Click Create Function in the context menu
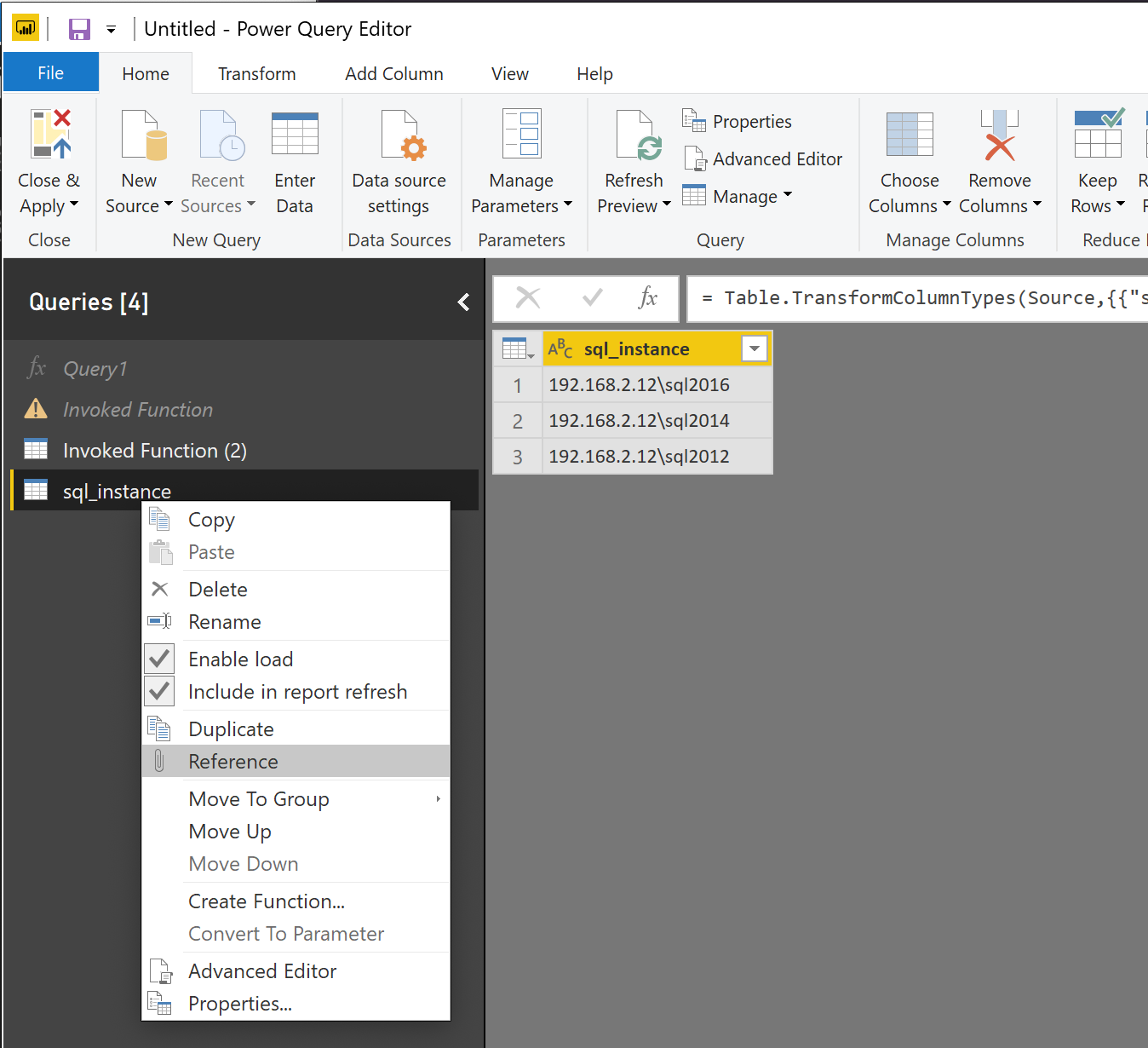The height and width of the screenshot is (1048, 1148). pos(266,901)
